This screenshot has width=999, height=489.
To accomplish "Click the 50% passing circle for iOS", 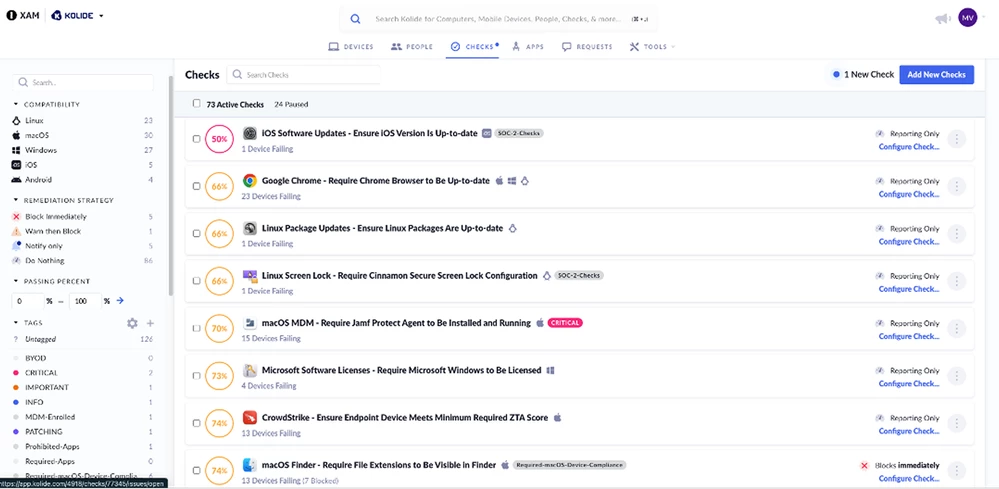I will tap(219, 139).
